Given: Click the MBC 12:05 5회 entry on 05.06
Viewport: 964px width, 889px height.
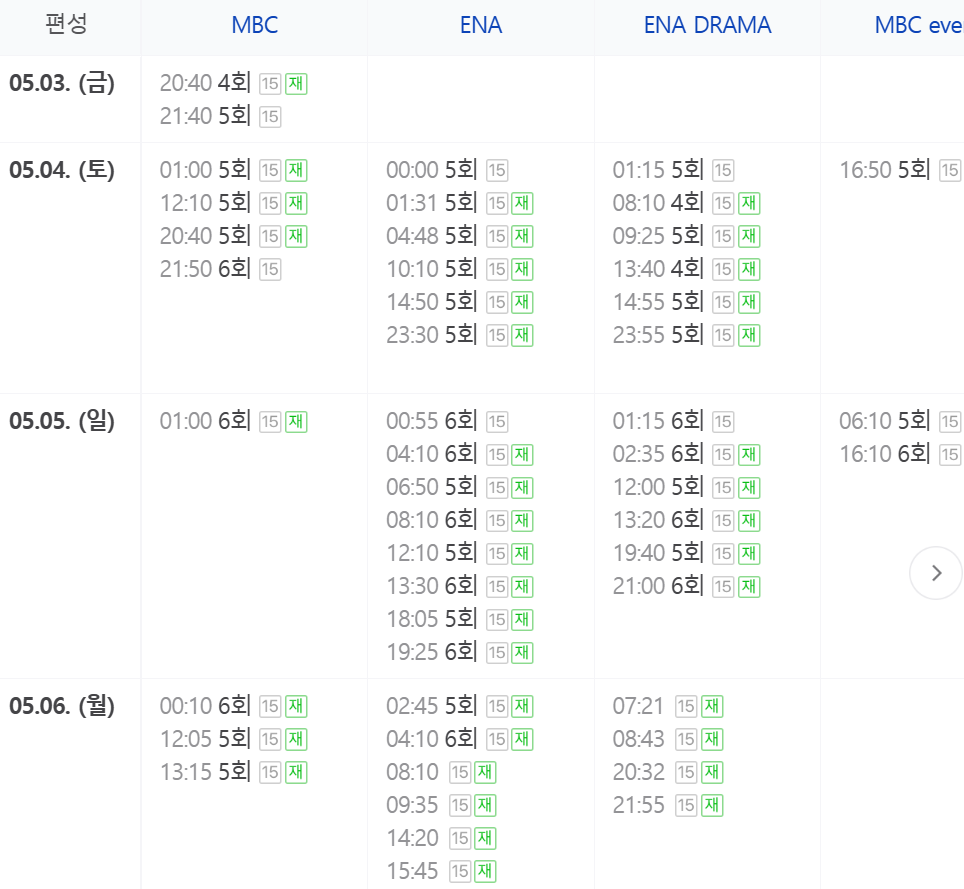Looking at the screenshot, I should pos(234,739).
